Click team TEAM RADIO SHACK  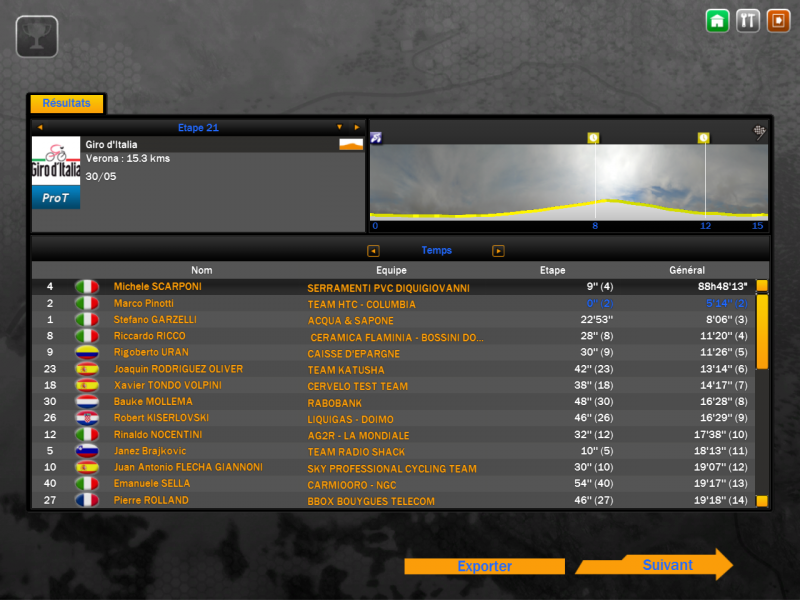pos(356,452)
